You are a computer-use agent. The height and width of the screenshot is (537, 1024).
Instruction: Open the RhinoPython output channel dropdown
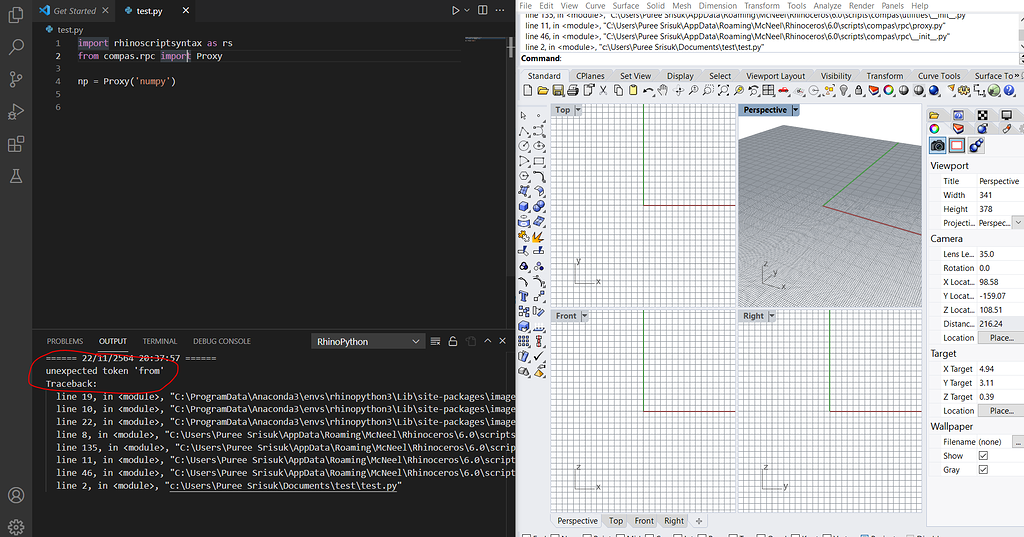coord(368,341)
